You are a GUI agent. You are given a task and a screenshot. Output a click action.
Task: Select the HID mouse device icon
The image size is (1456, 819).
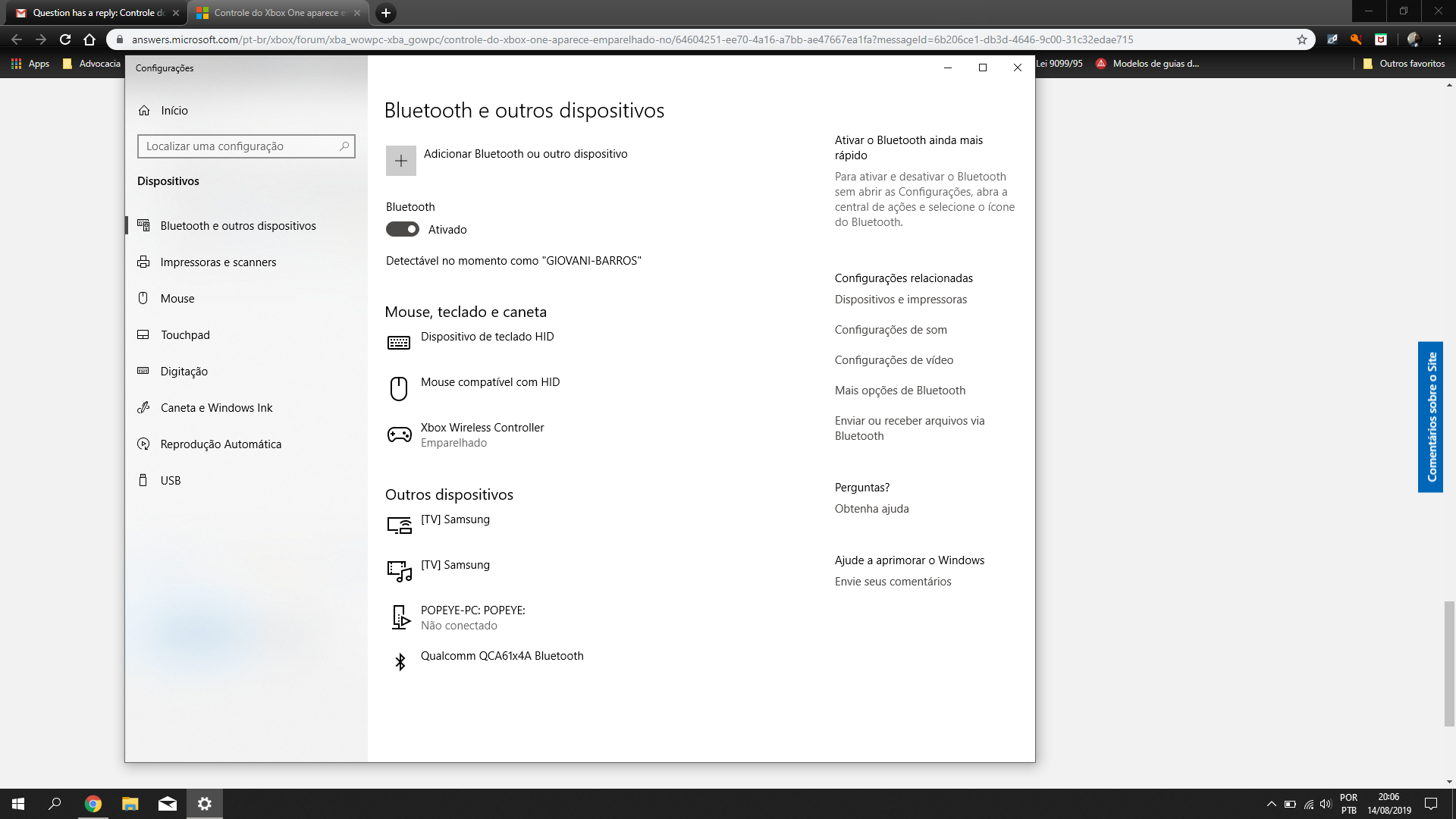tap(399, 389)
